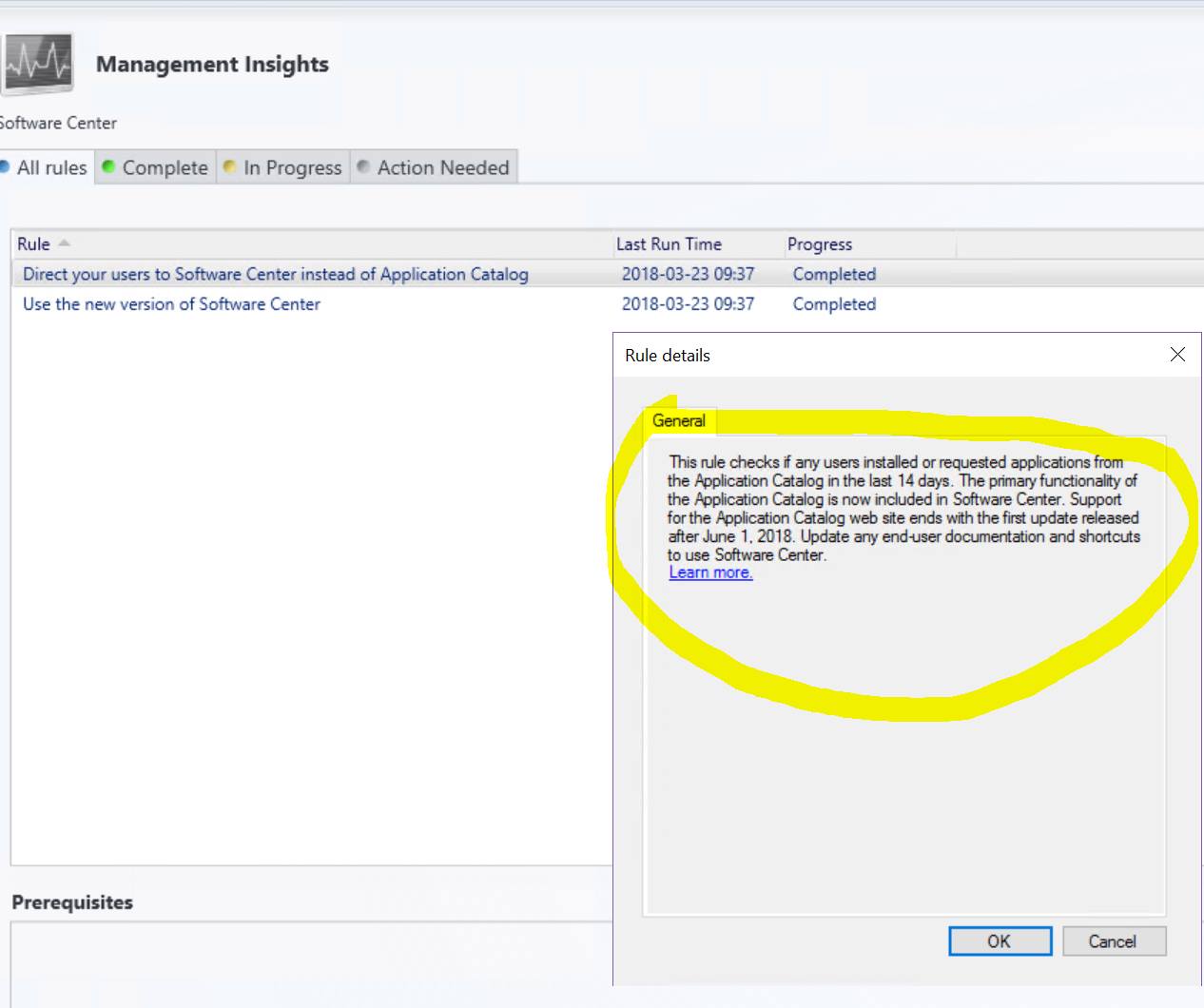Click Completed status for Direct your users rule
Image resolution: width=1204 pixels, height=1008 pixels.
pos(834,274)
